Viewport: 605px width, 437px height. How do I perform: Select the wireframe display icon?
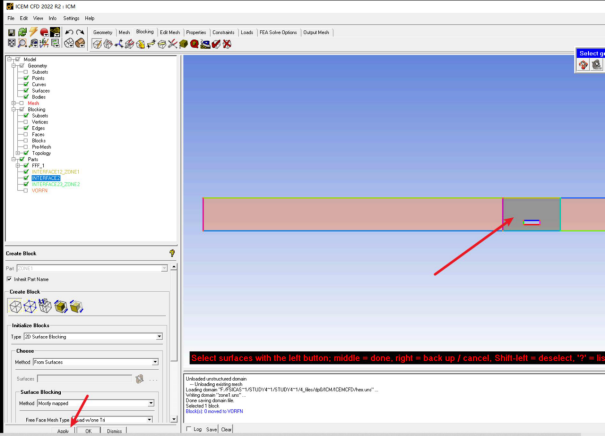point(69,43)
